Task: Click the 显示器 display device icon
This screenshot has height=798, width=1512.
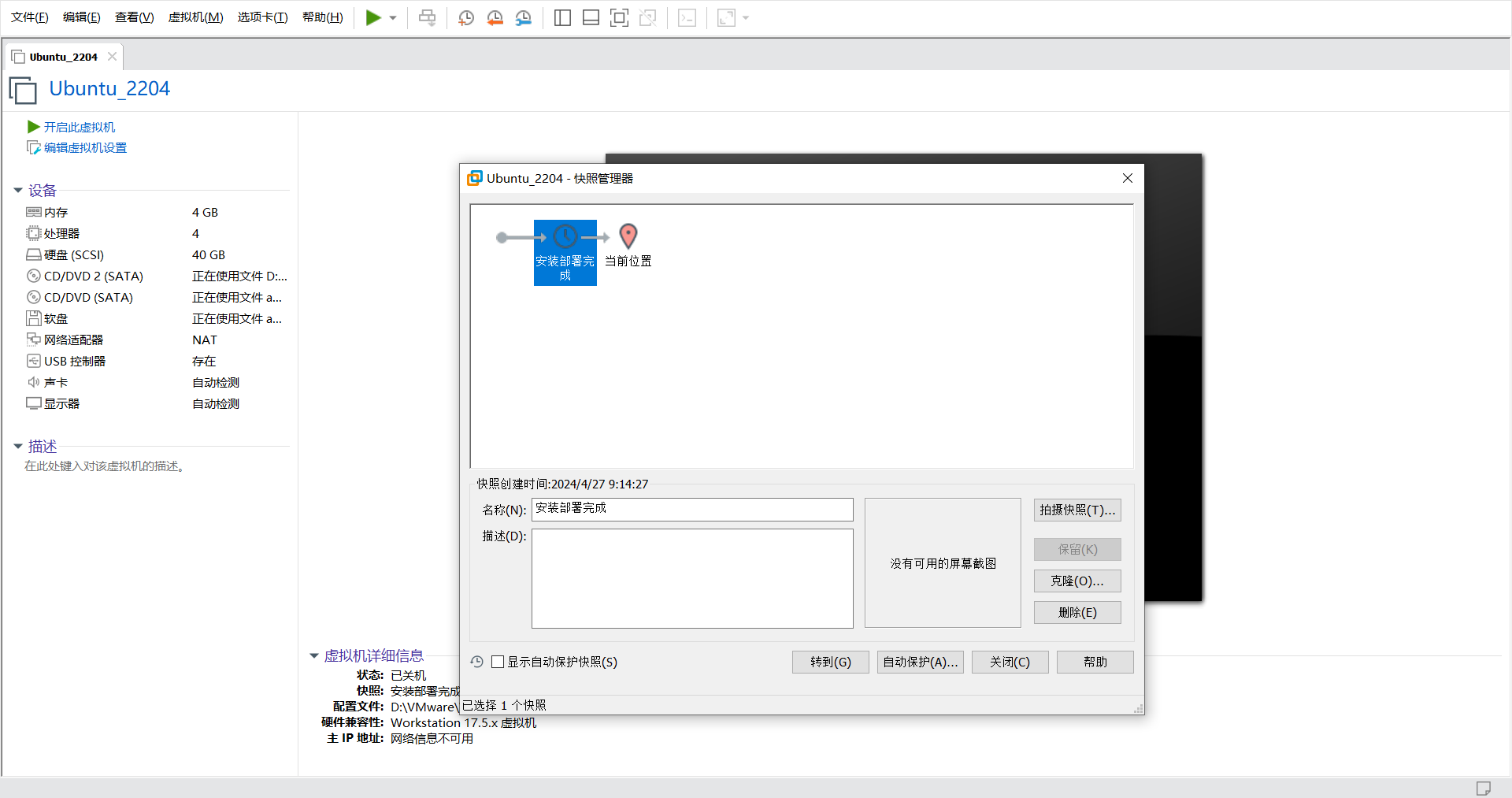Action: coord(34,403)
